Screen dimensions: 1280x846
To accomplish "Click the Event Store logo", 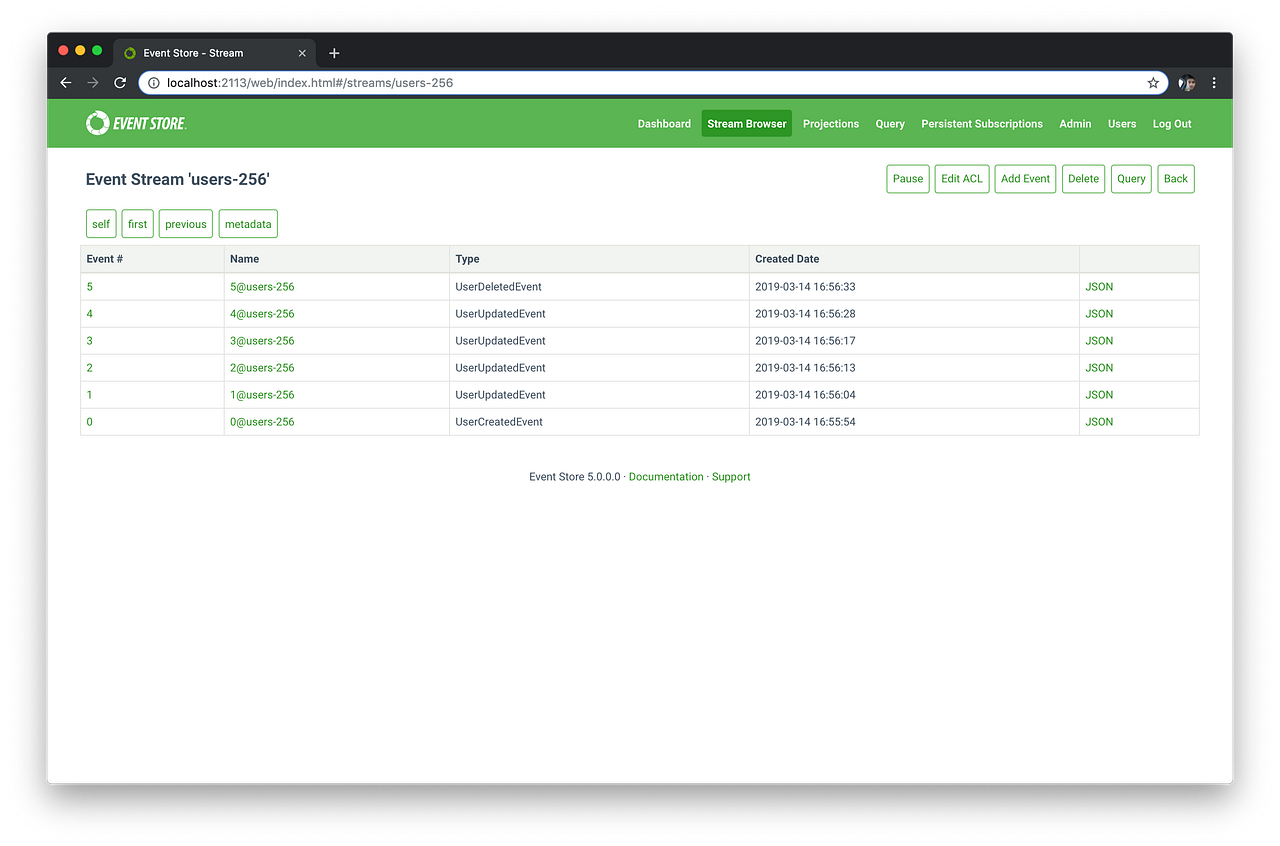I will tap(135, 123).
